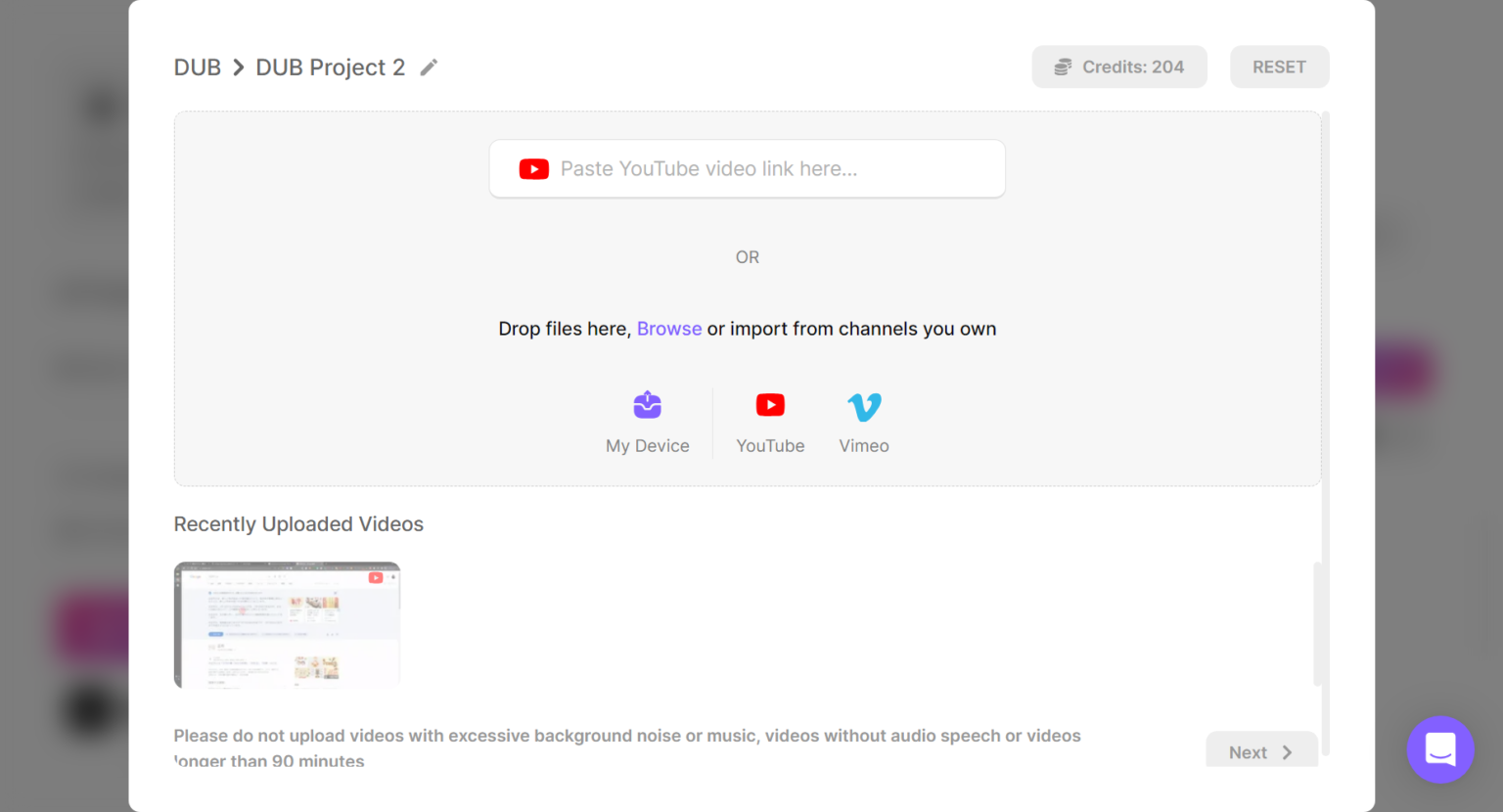Select the recently uploaded video thumbnail
The width and height of the screenshot is (1503, 812).
tap(287, 625)
